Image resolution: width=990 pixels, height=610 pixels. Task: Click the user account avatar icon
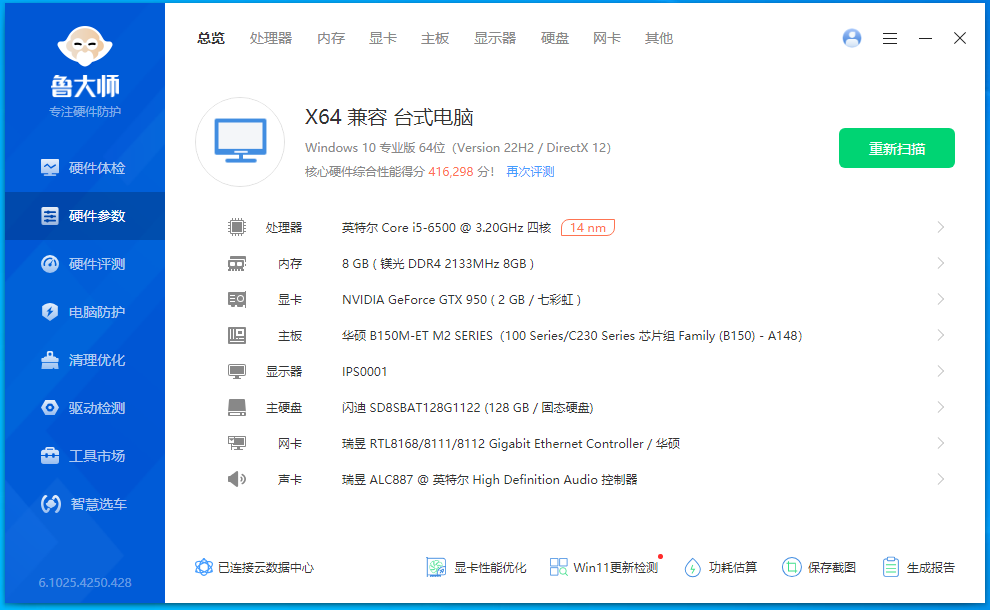pos(852,39)
